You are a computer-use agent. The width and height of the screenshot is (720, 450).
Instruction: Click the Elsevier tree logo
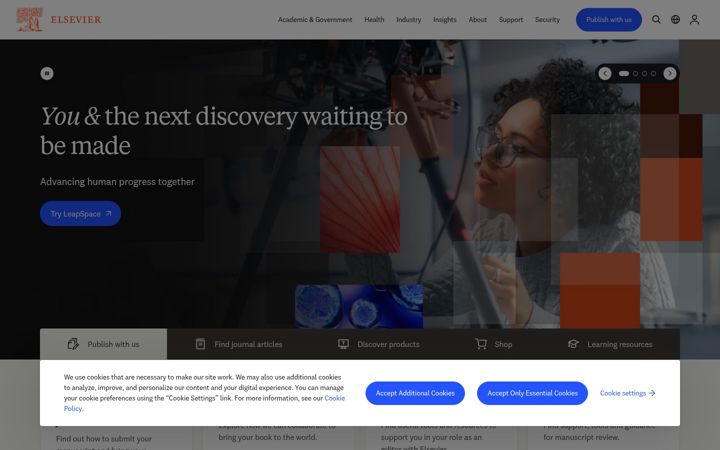tap(29, 19)
